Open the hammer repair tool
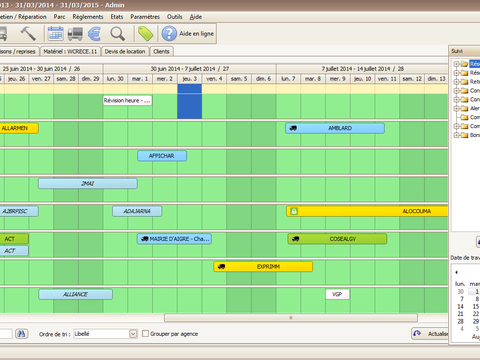The image size is (480, 360). click(x=28, y=33)
